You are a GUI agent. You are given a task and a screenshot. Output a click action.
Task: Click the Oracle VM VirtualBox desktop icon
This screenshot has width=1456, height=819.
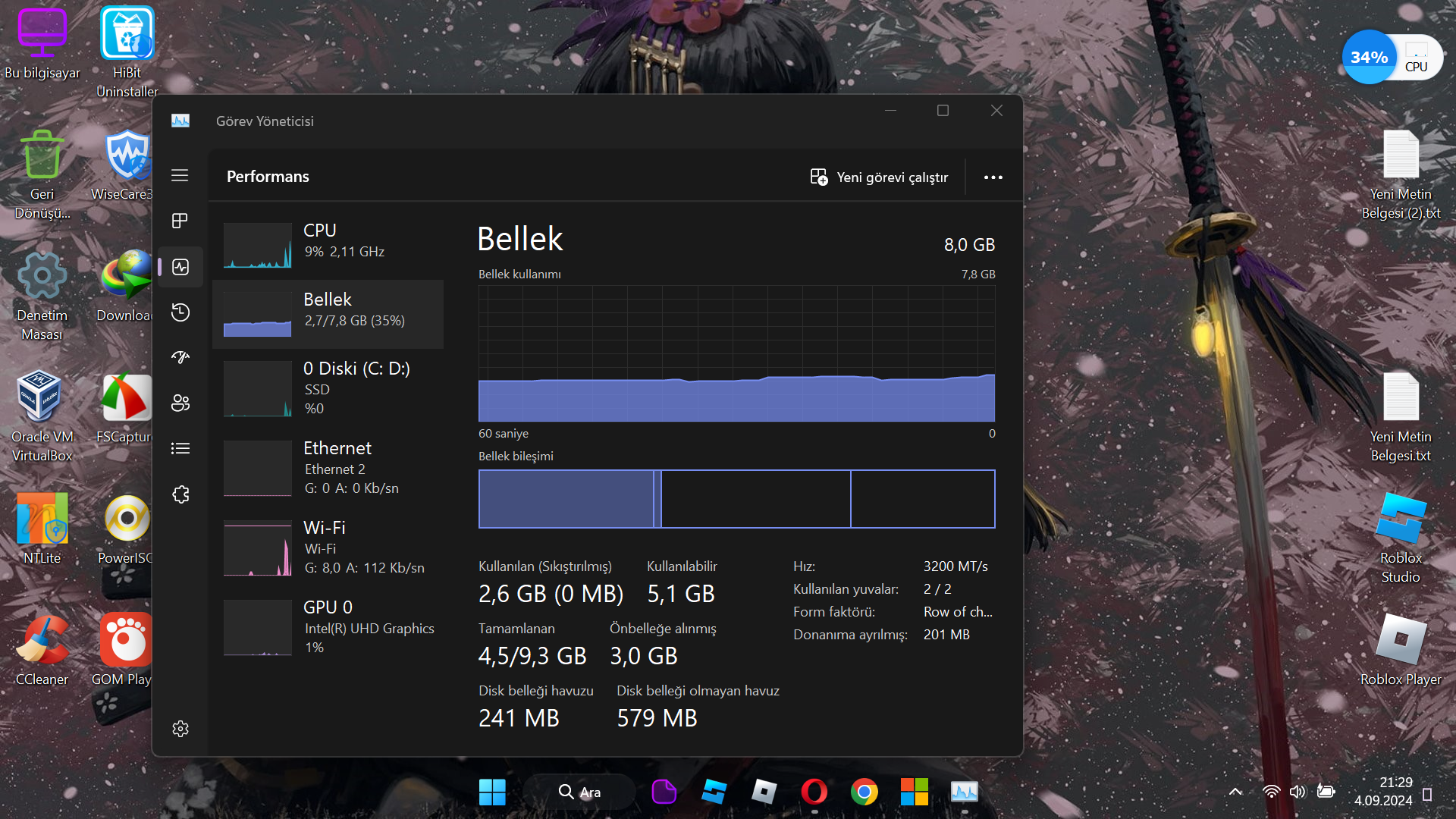42,417
